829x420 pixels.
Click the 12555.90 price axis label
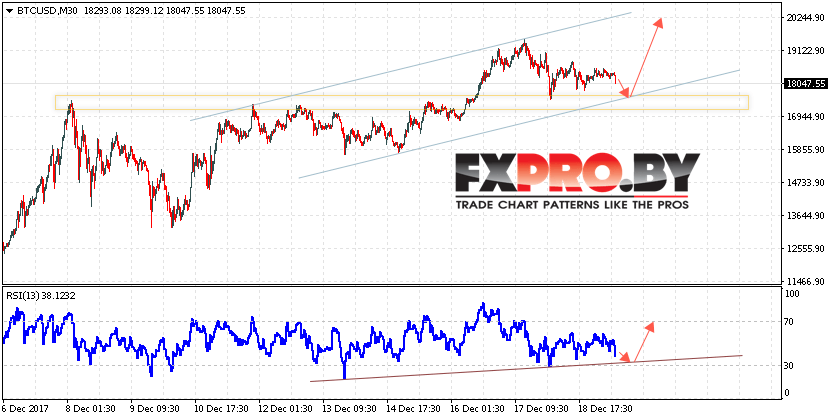806,249
